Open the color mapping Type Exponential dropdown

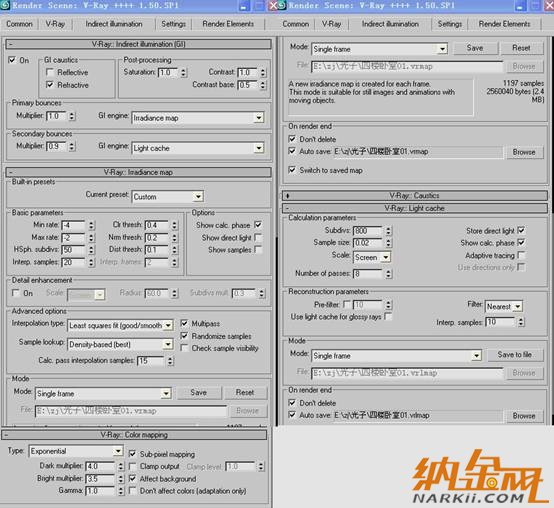pyautogui.click(x=75, y=451)
